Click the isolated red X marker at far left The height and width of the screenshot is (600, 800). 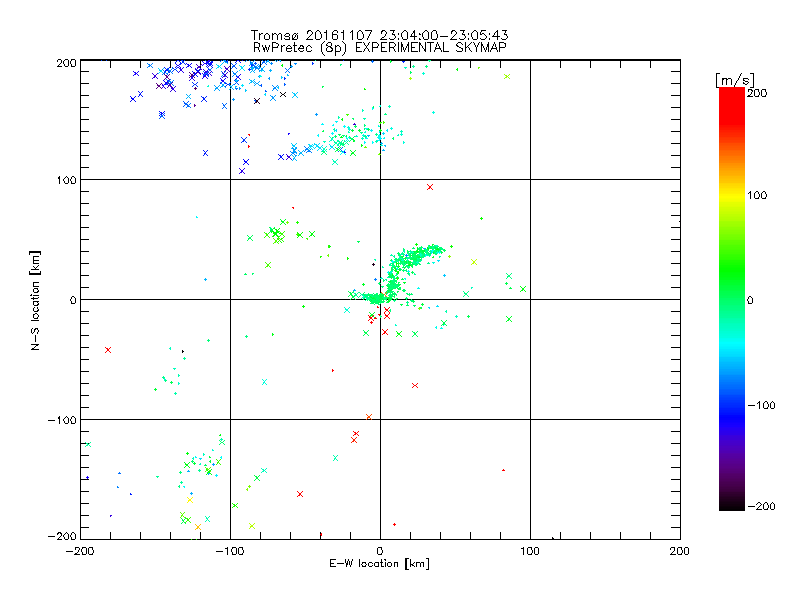pos(108,350)
